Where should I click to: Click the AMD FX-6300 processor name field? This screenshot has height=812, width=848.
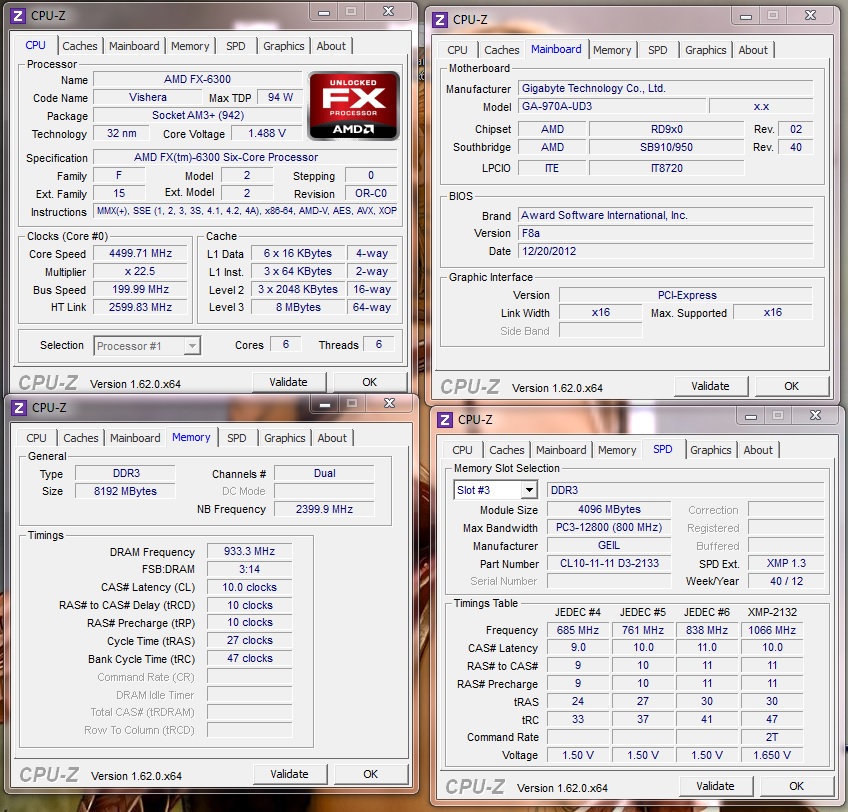(197, 80)
